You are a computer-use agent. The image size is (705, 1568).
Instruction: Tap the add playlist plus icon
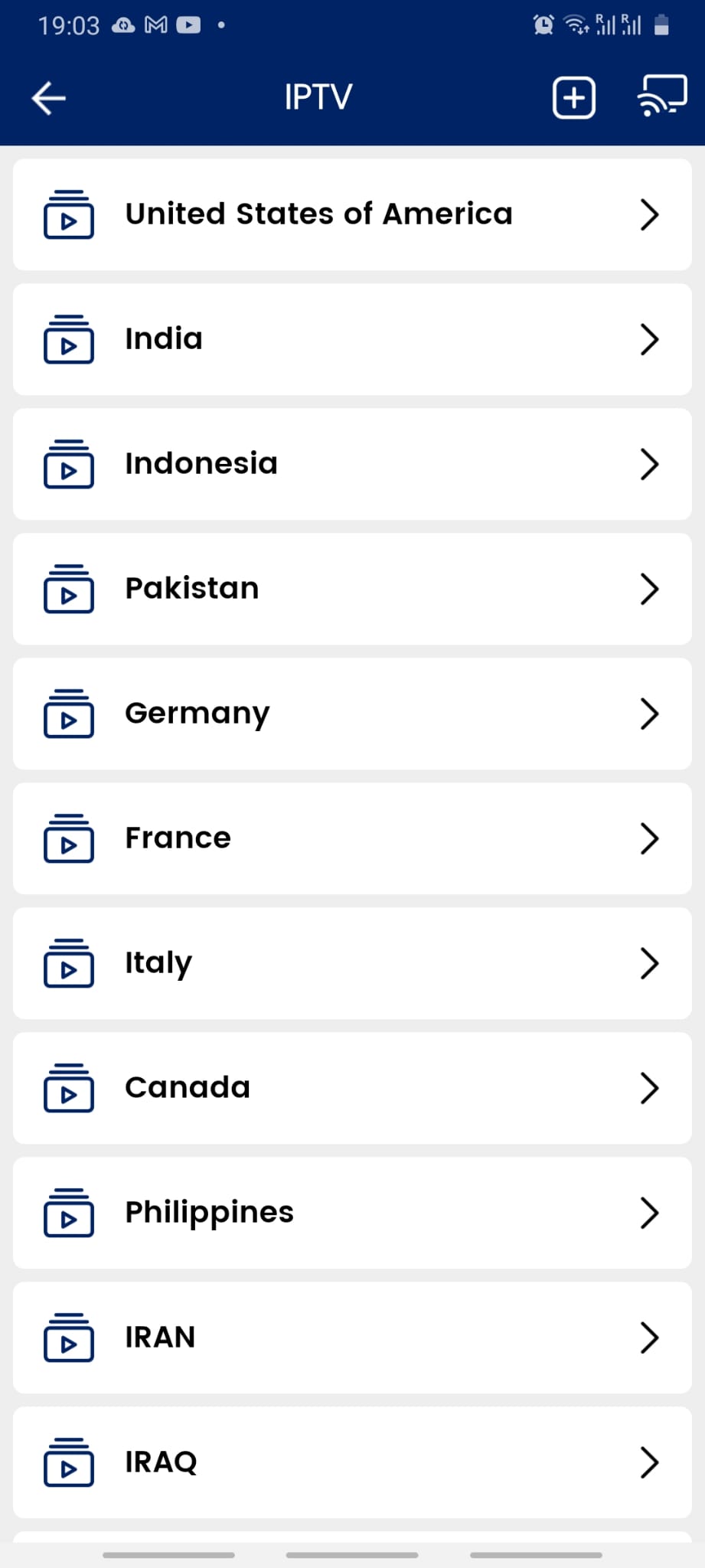573,98
